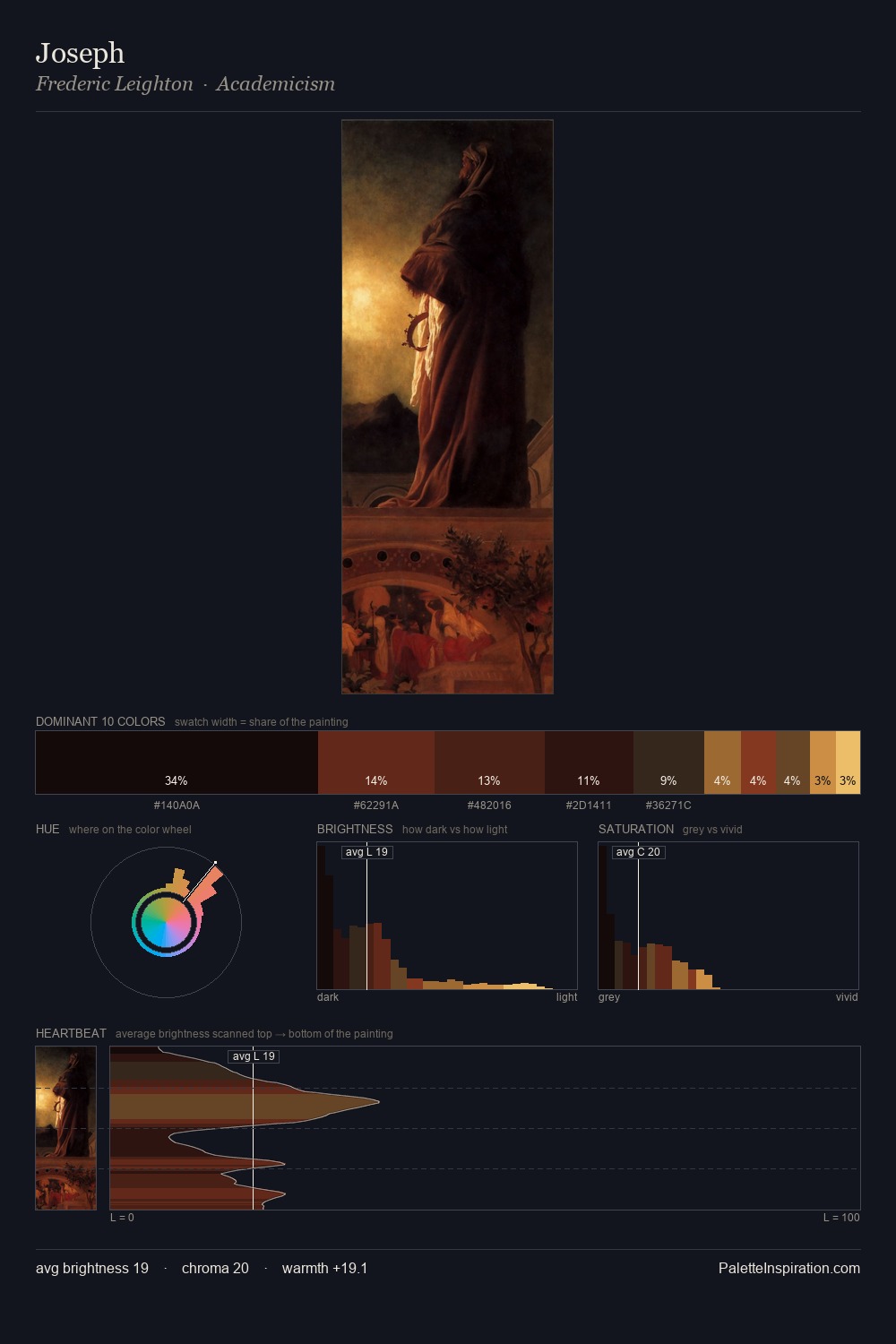Image resolution: width=896 pixels, height=1344 pixels.
Task: Click the 'SATURATION' section heading
Action: 636,829
